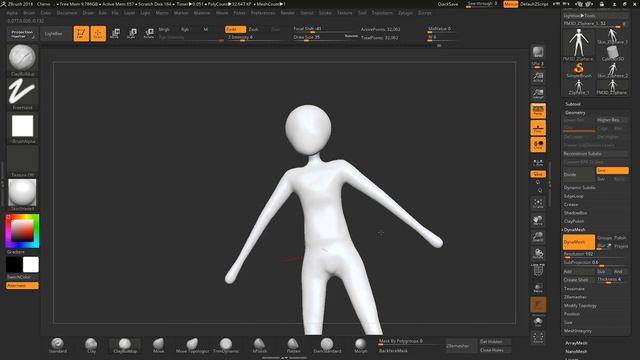Click the DynaMesh button

pyautogui.click(x=579, y=242)
